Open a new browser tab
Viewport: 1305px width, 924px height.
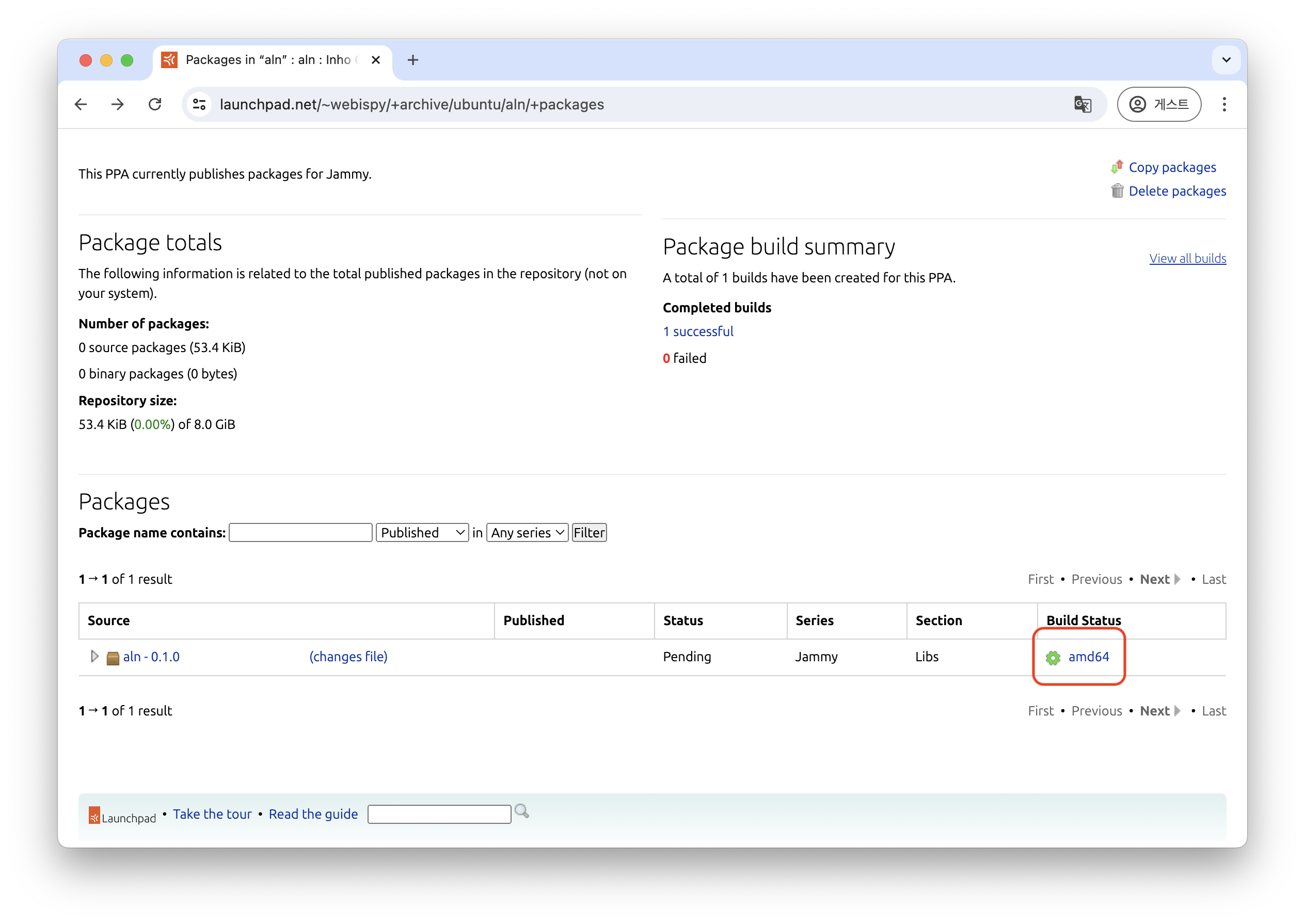click(413, 60)
